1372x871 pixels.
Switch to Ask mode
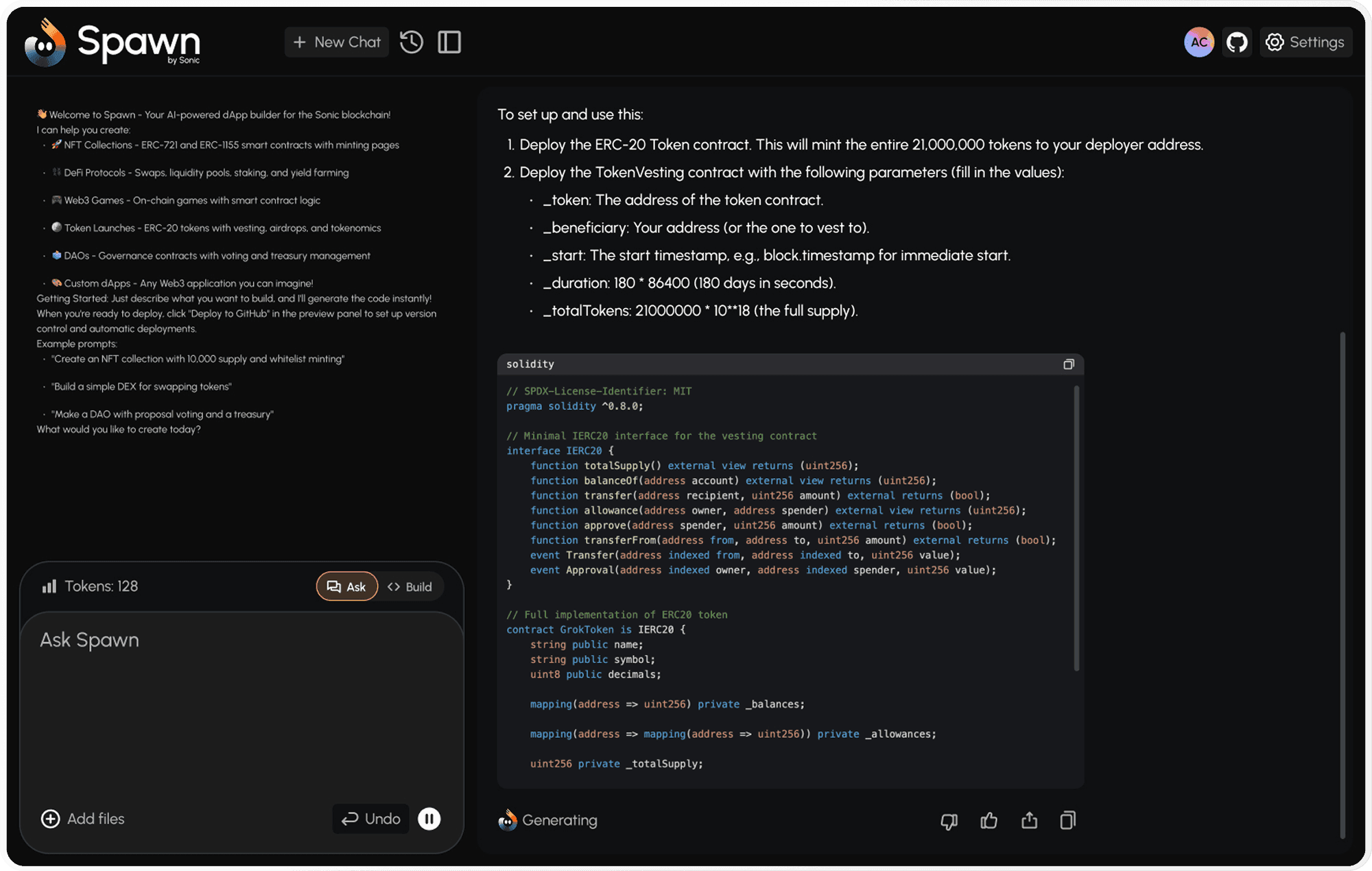(346, 586)
